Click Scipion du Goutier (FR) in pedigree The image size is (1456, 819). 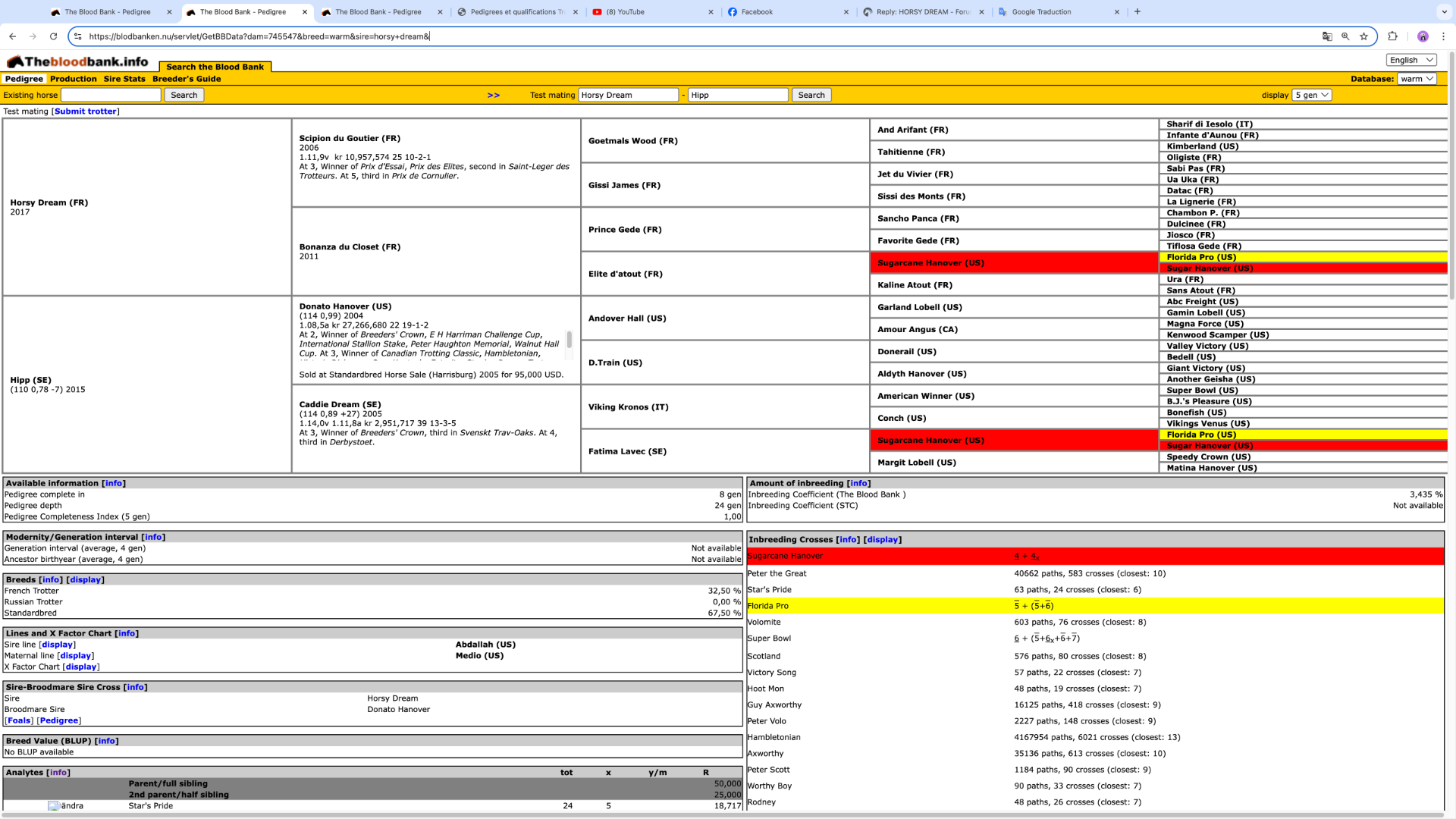coord(350,139)
